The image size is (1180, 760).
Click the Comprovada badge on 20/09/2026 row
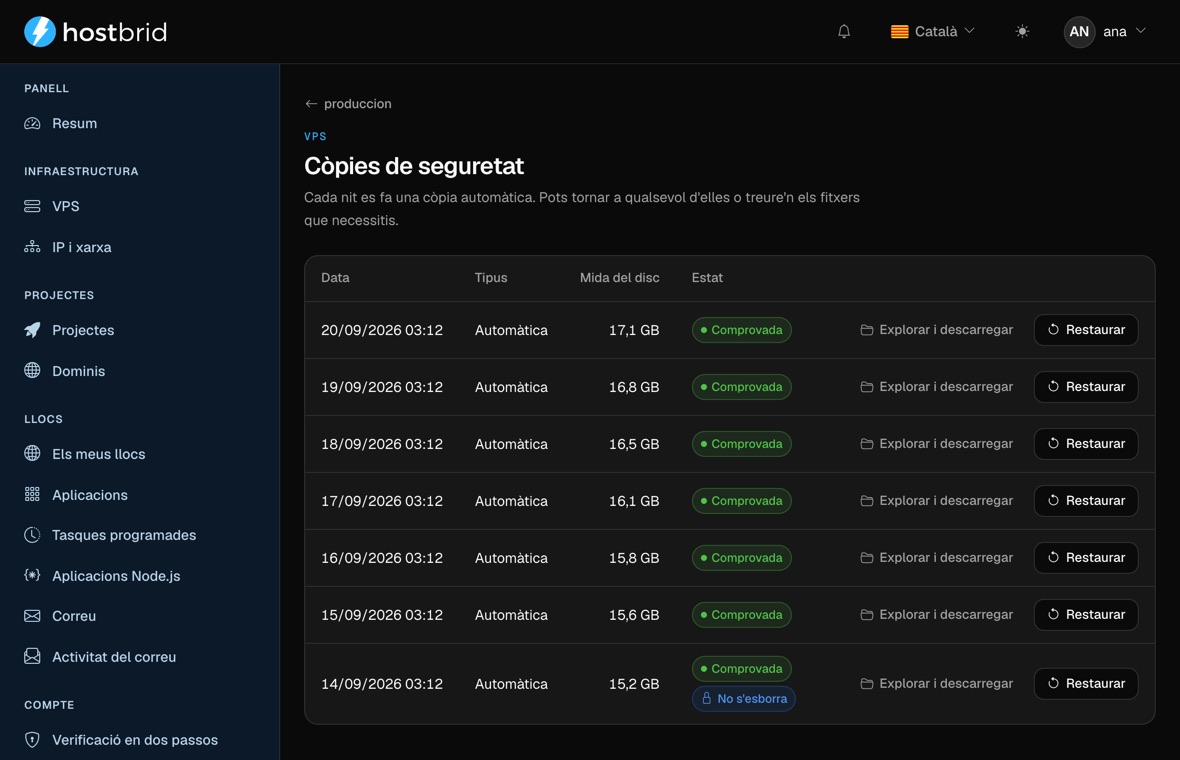click(x=741, y=330)
